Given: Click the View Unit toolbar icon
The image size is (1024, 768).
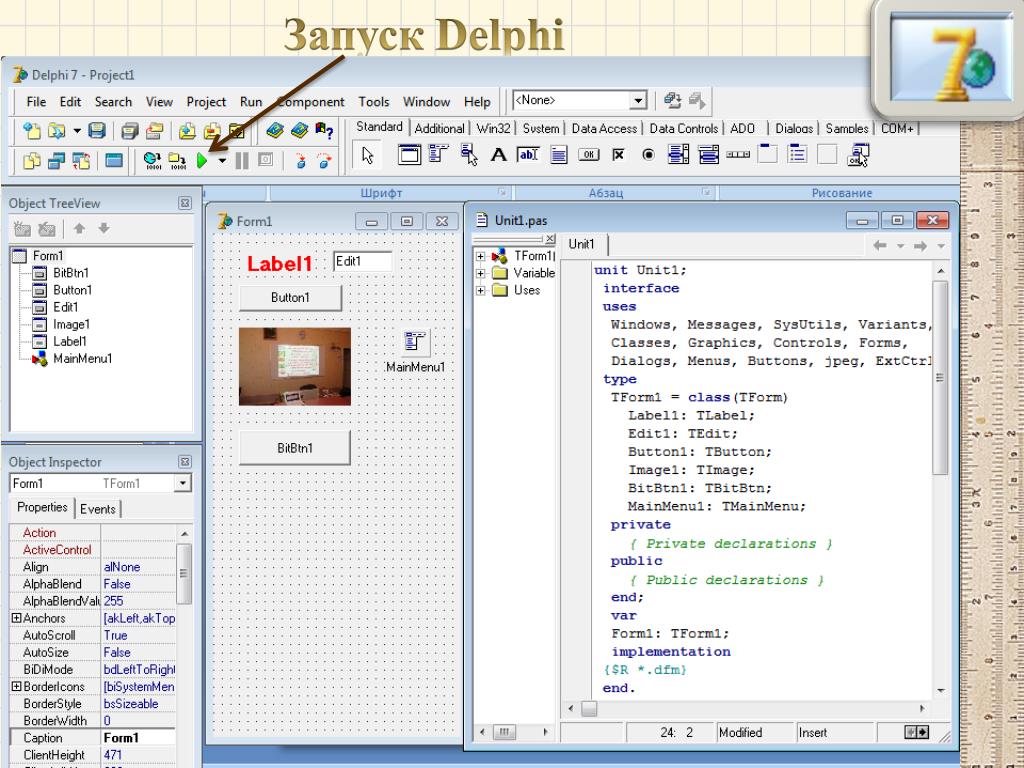Looking at the screenshot, I should point(31,161).
